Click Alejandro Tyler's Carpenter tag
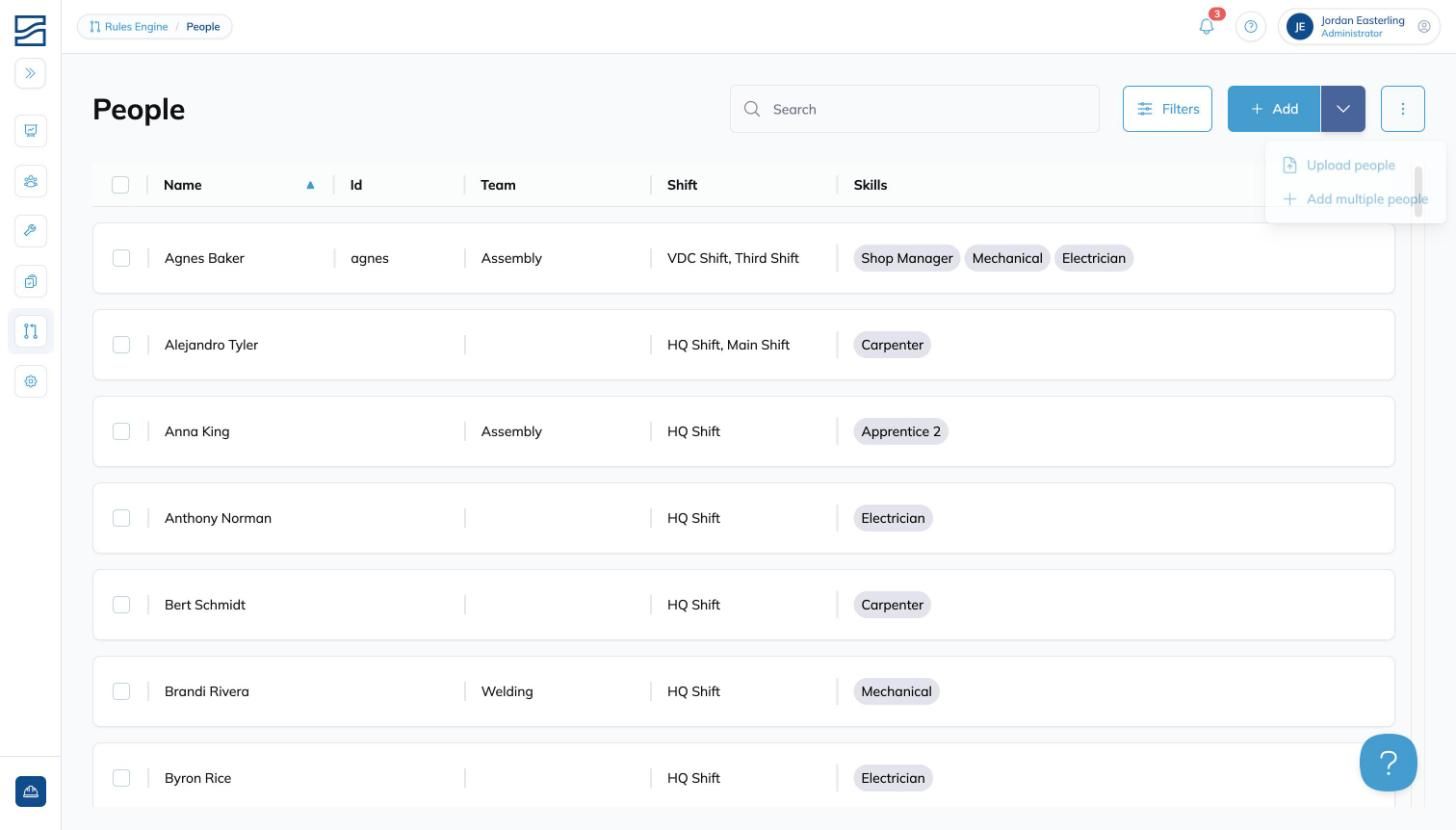 tap(892, 345)
